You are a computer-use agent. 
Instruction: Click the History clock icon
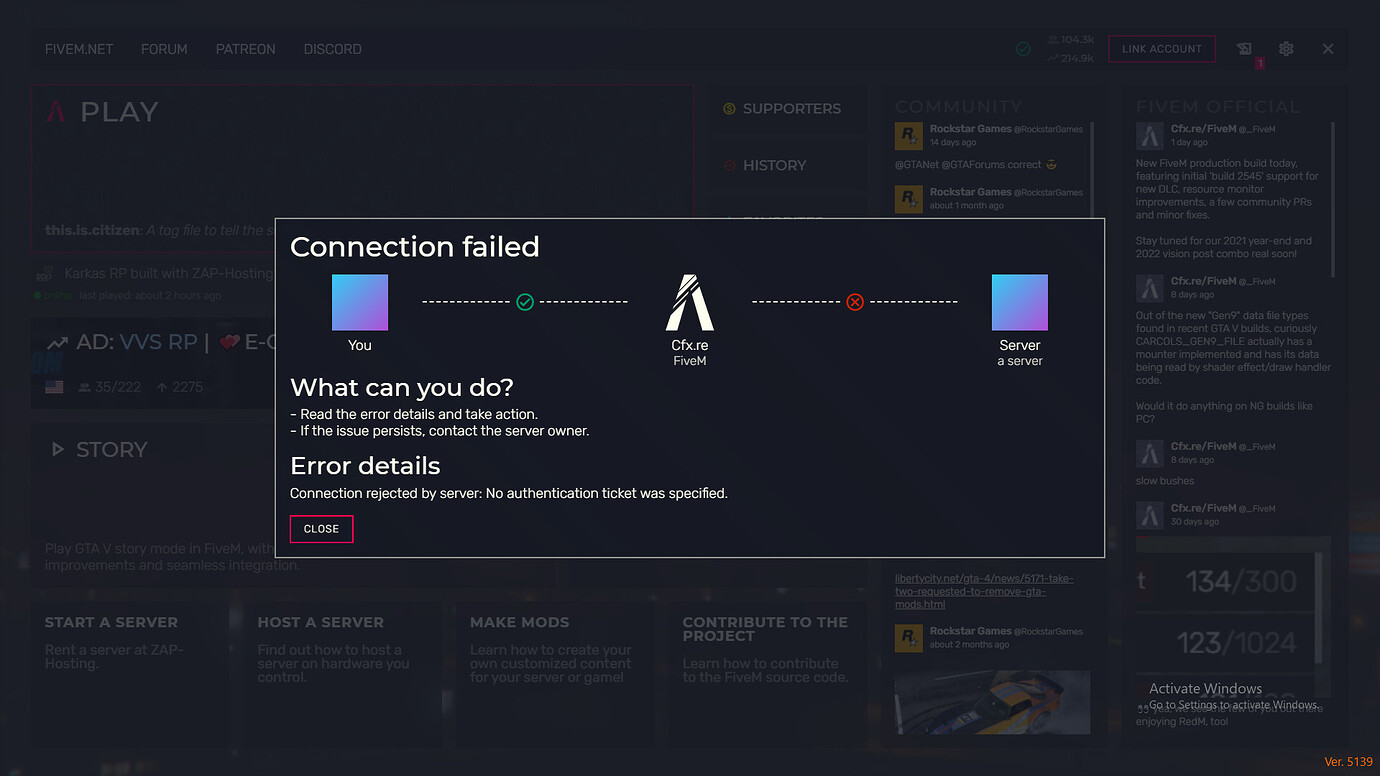click(729, 166)
